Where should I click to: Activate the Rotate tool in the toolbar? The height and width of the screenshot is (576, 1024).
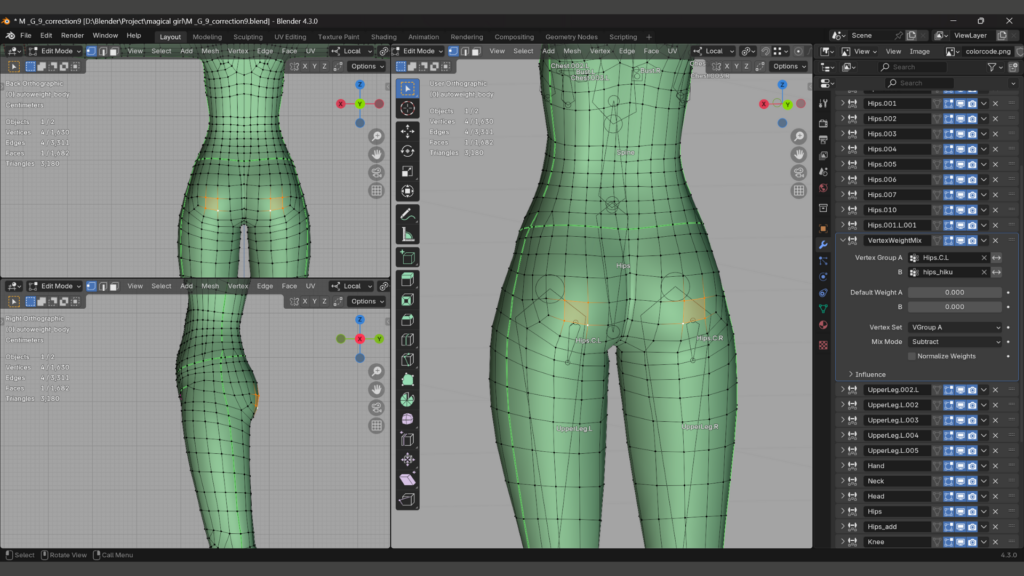point(407,151)
